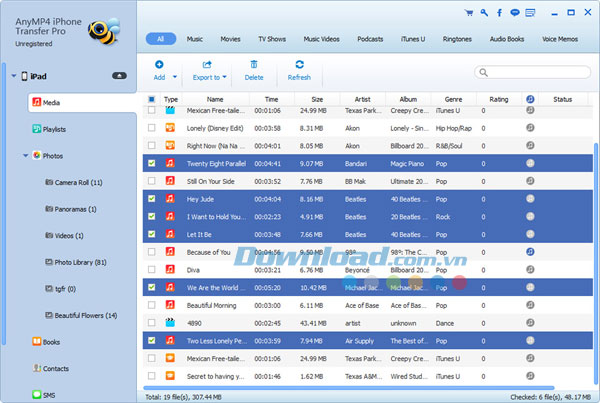
Task: Switch to the TV Shows tab
Action: (272, 39)
